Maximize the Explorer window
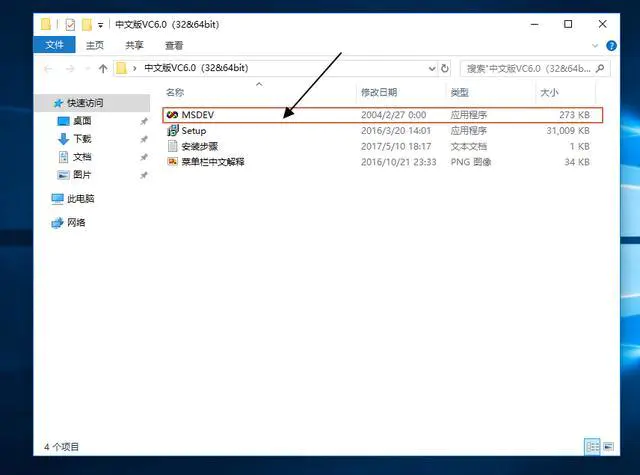 tap(568, 24)
